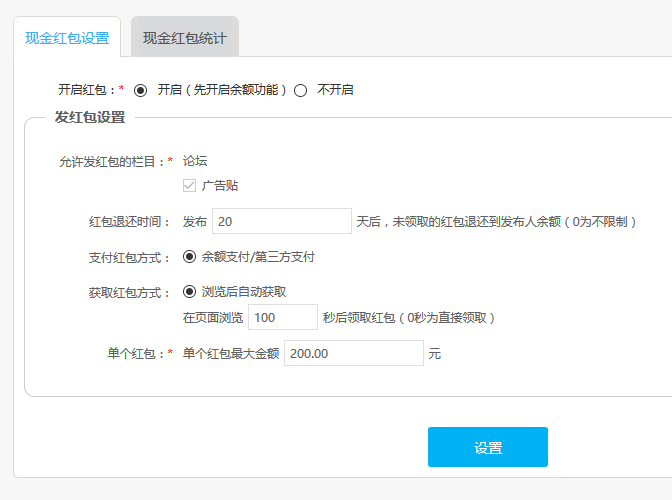Click the 论坛 category text
Image resolution: width=672 pixels, height=500 pixels.
coord(195,161)
